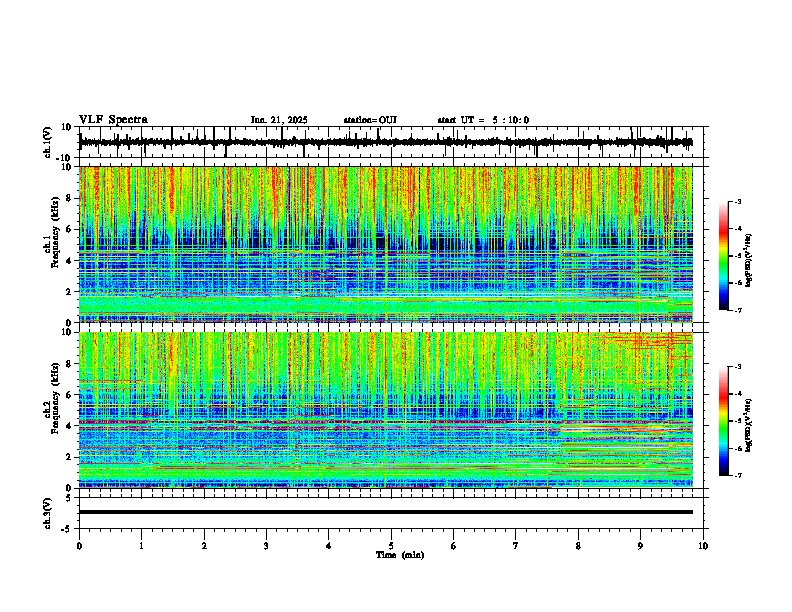
Task: Click tick label "0" on the Time axis
Action: (79, 546)
